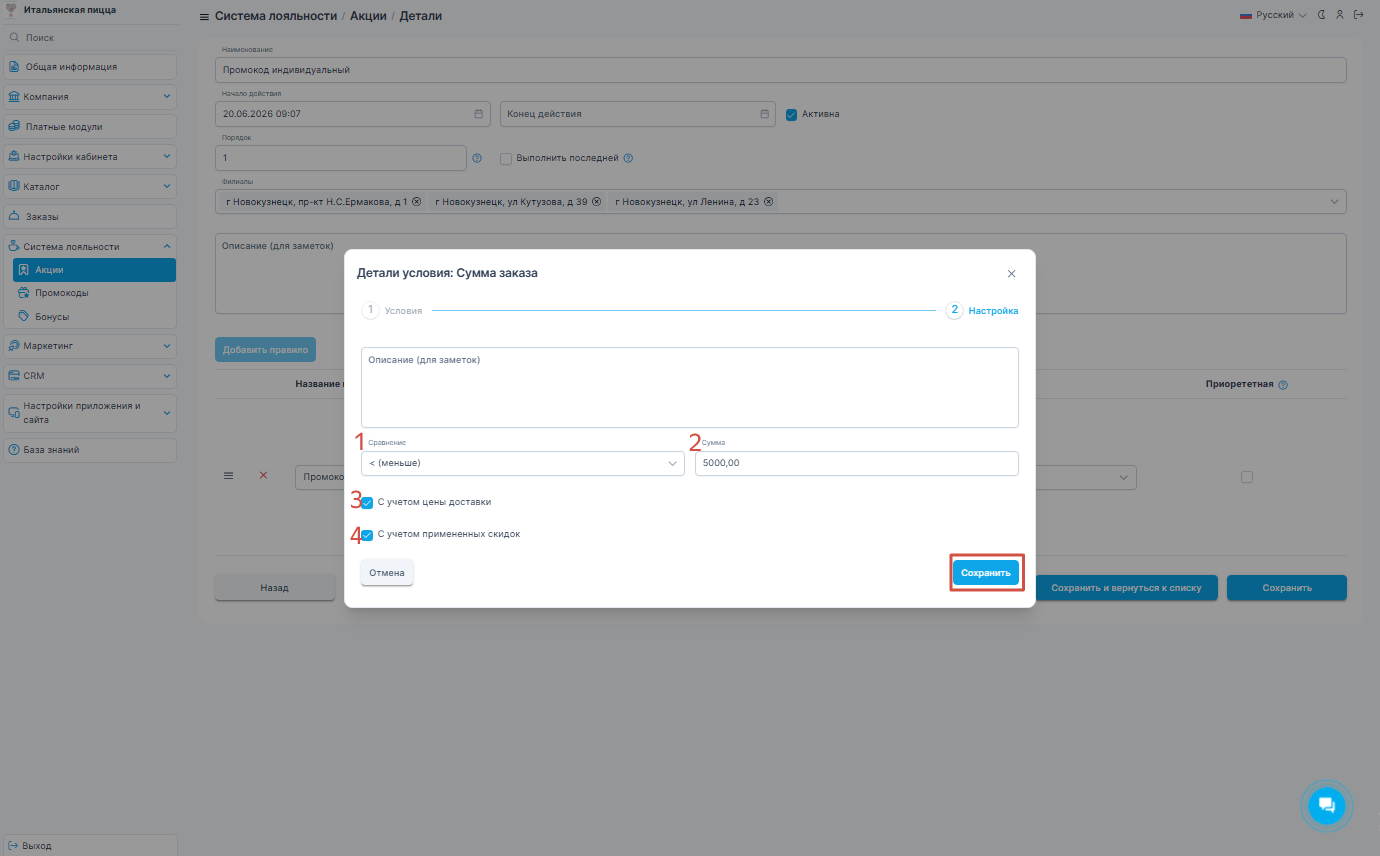1380x856 pixels.
Task: Focus the Сумма field with 5000,00
Action: 857,463
